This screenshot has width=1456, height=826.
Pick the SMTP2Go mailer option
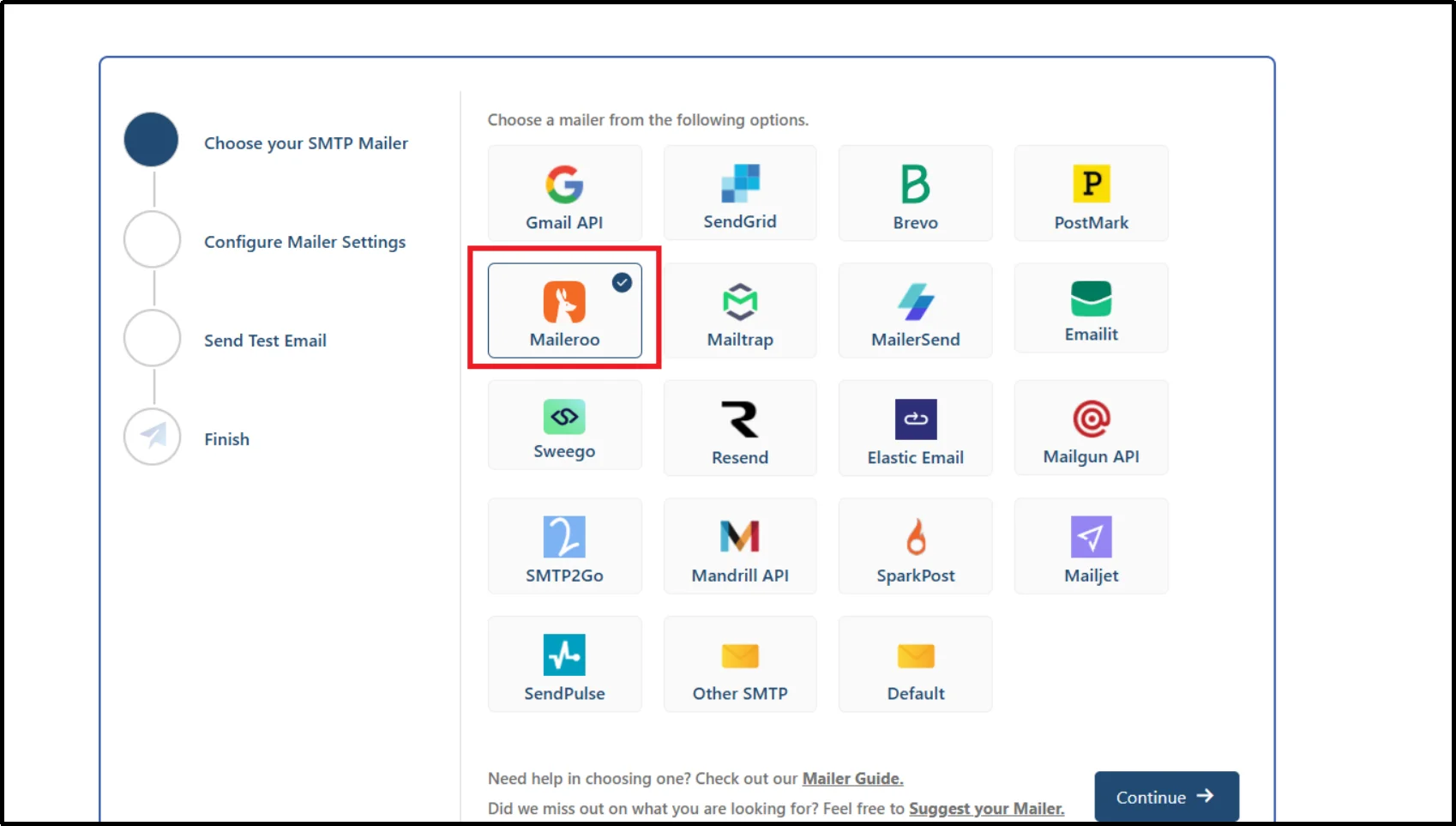pyautogui.click(x=564, y=546)
